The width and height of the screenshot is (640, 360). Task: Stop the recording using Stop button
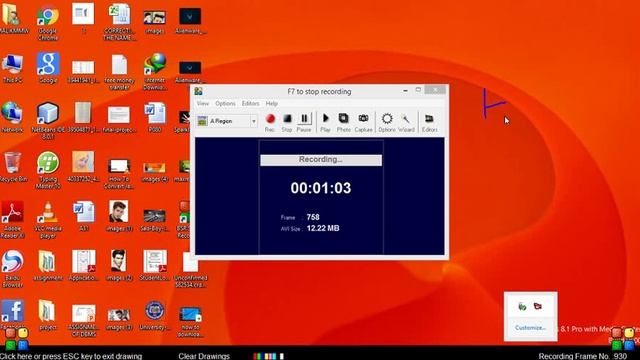(x=287, y=122)
